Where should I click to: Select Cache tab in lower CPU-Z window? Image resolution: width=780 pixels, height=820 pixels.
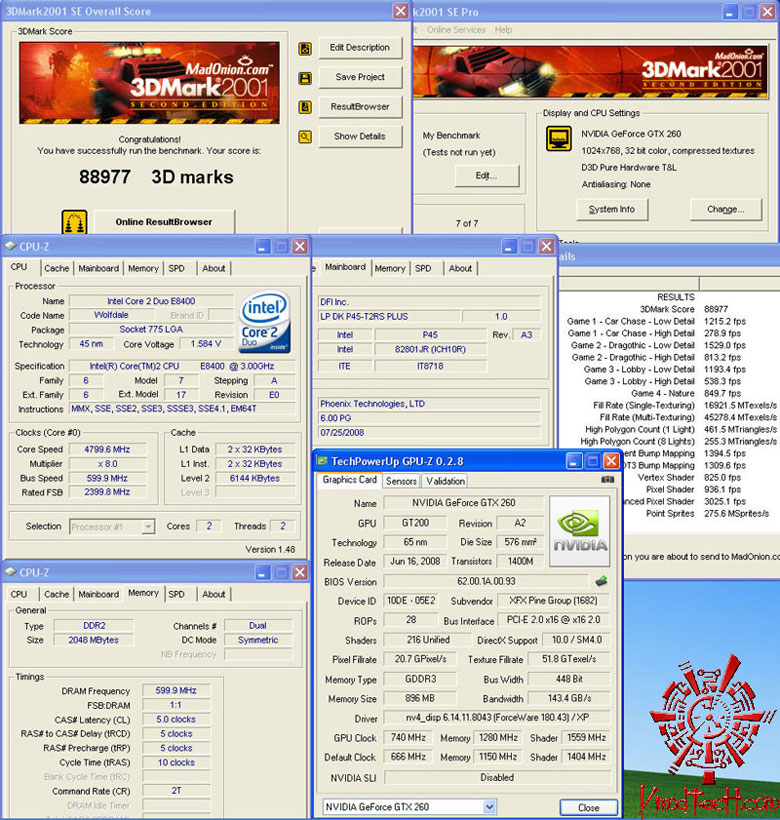pyautogui.click(x=56, y=595)
